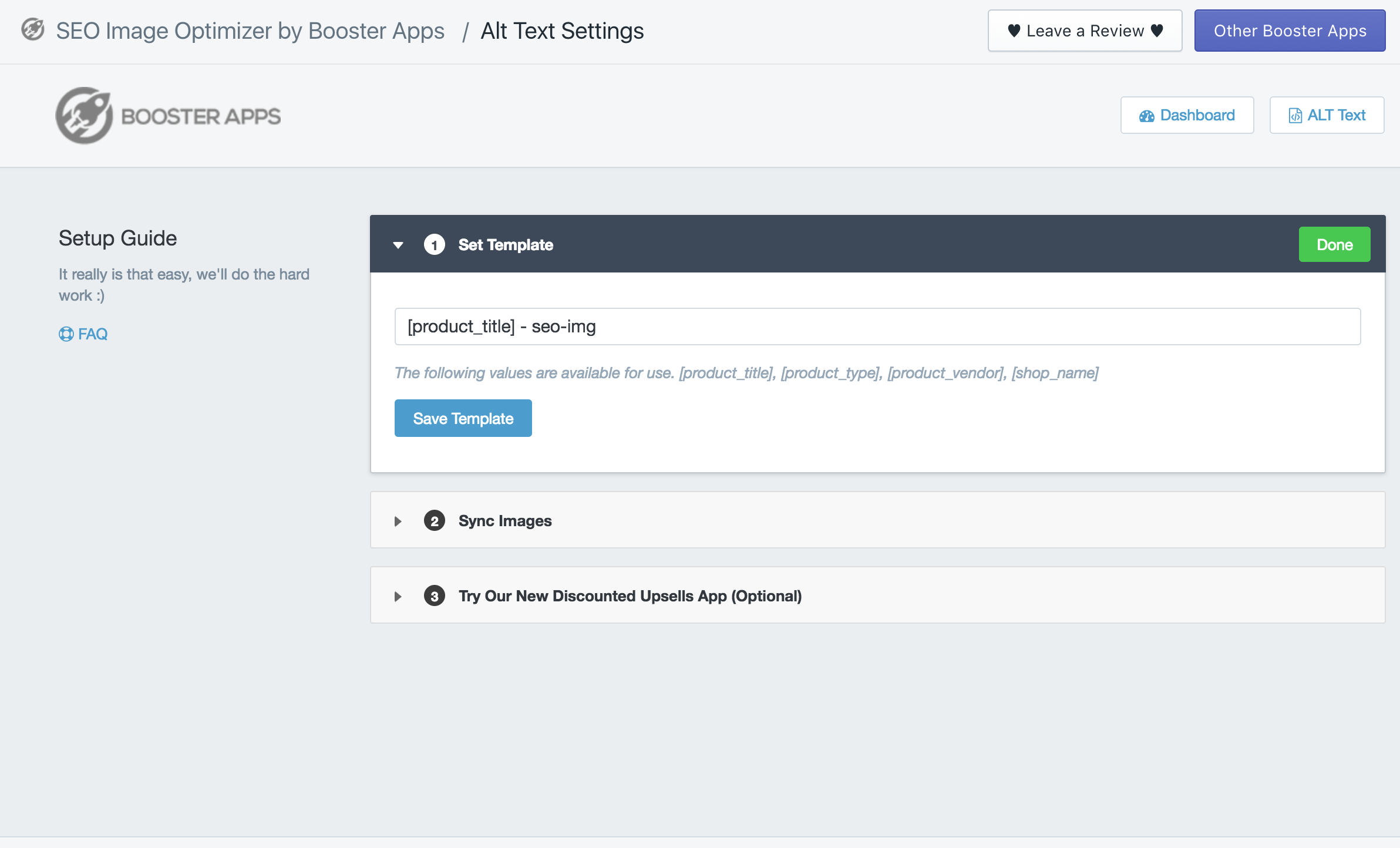The height and width of the screenshot is (848, 1400).
Task: Click left heart in Leave a Review
Action: 1014,31
